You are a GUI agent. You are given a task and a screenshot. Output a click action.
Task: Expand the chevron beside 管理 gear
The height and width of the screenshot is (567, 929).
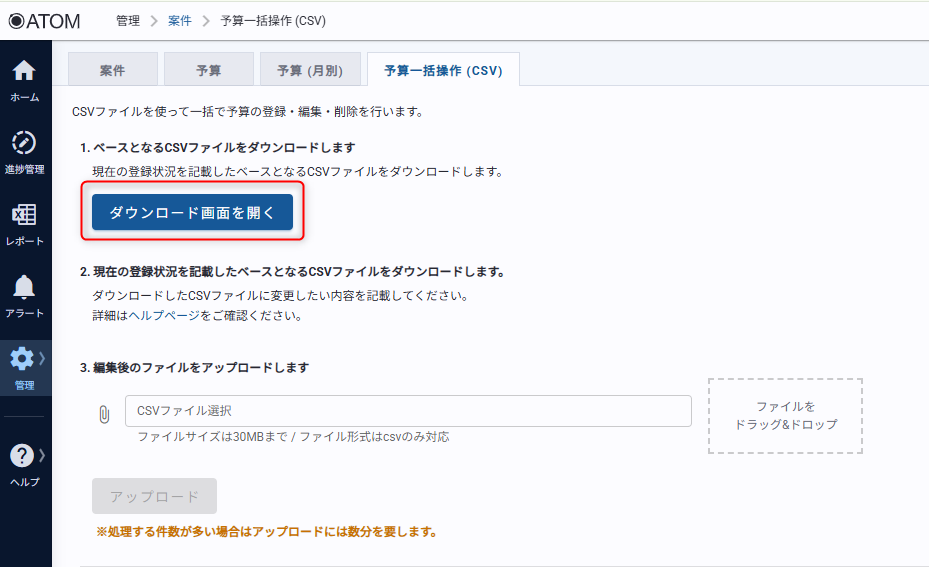(x=42, y=358)
